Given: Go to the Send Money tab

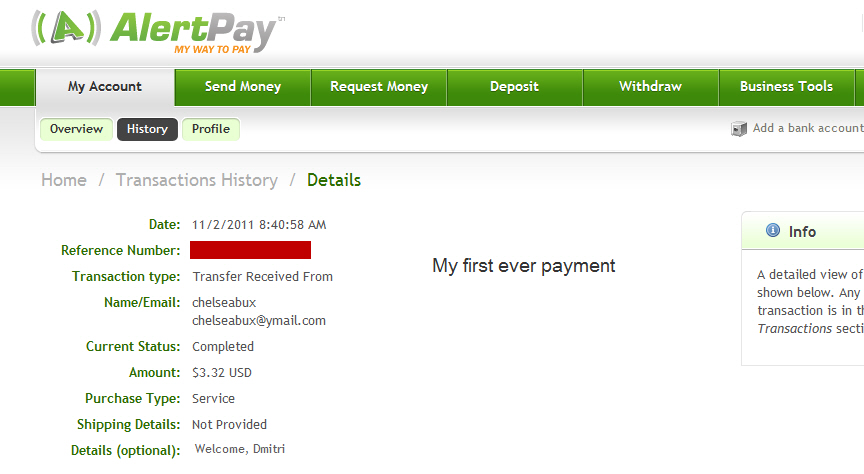Looking at the screenshot, I should 243,87.
